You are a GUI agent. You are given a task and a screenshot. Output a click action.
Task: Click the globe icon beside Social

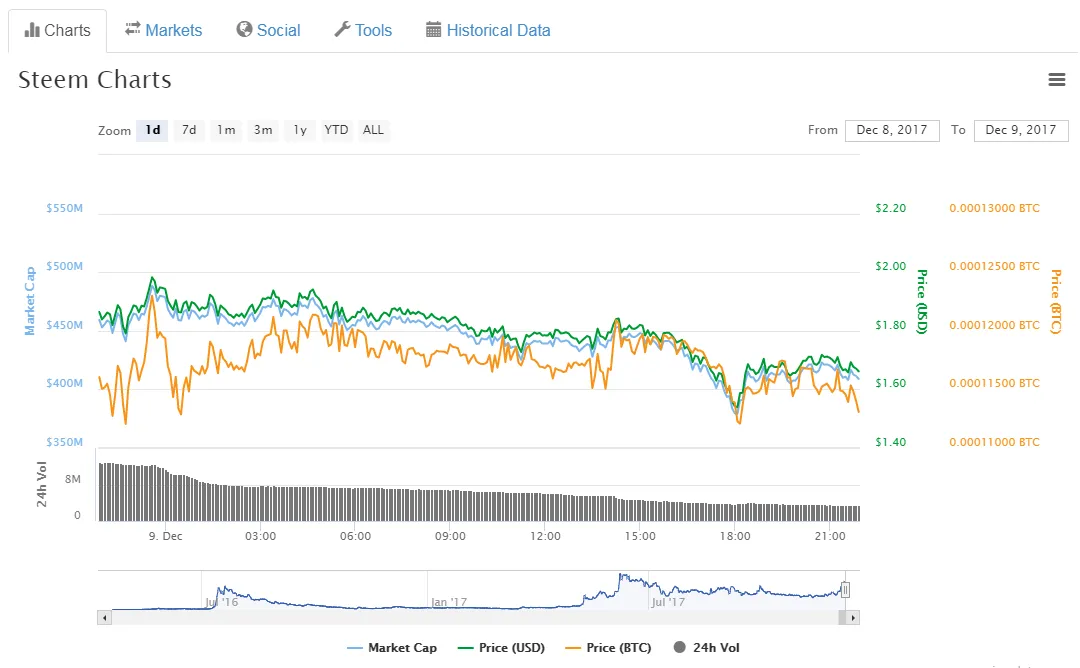tap(244, 29)
